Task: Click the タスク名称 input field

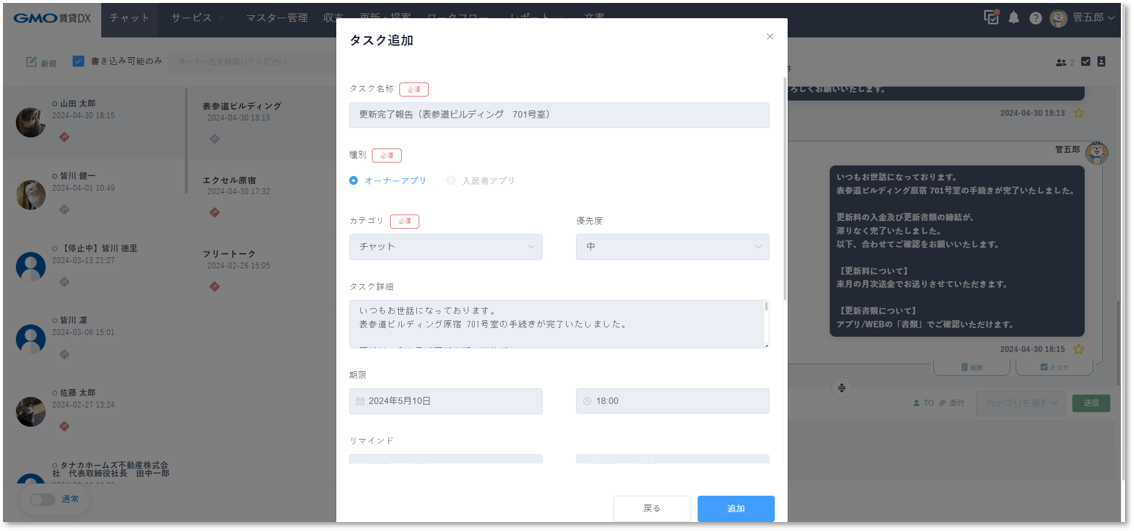Action: (559, 114)
